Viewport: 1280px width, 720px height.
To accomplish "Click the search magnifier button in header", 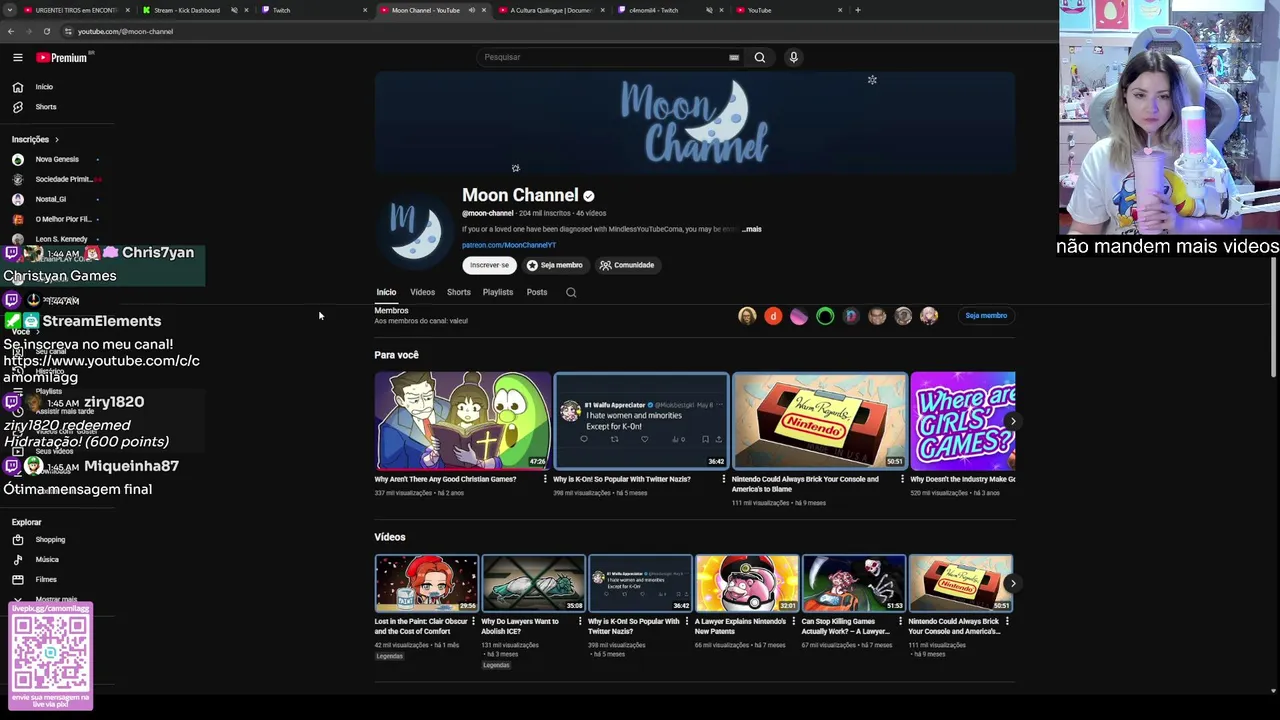I will click(760, 57).
